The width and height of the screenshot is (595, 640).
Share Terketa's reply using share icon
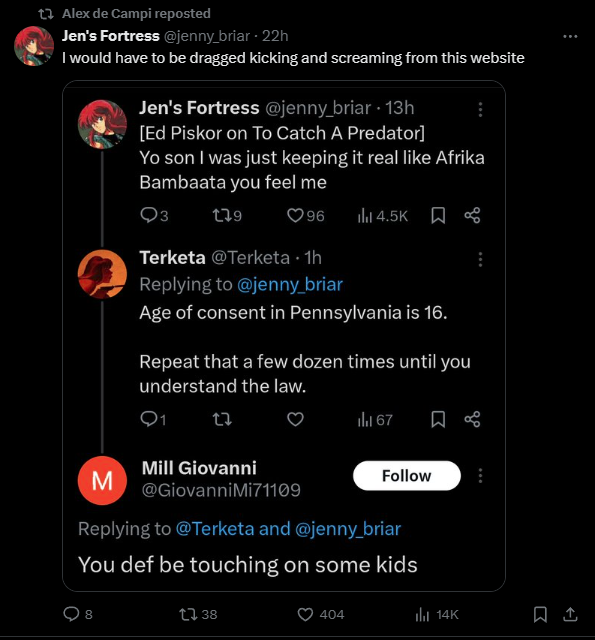click(x=472, y=419)
